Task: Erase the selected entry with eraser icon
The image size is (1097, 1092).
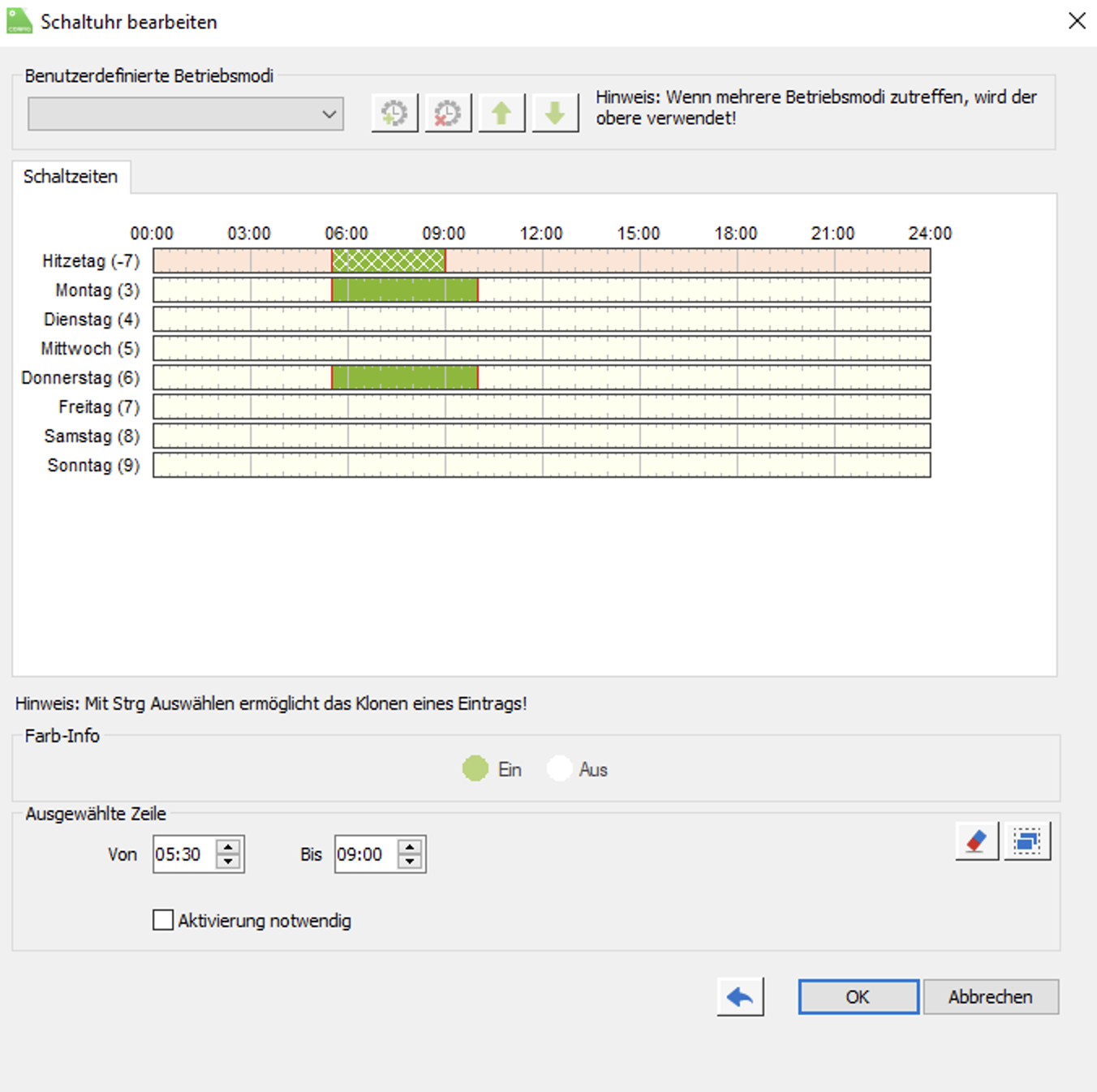Action: click(977, 840)
